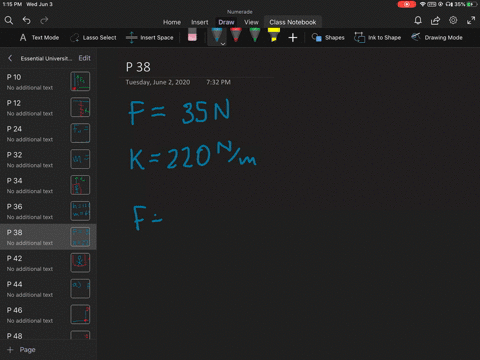The height and width of the screenshot is (360, 480).
Task: Add a new pen with plus icon
Action: (293, 37)
